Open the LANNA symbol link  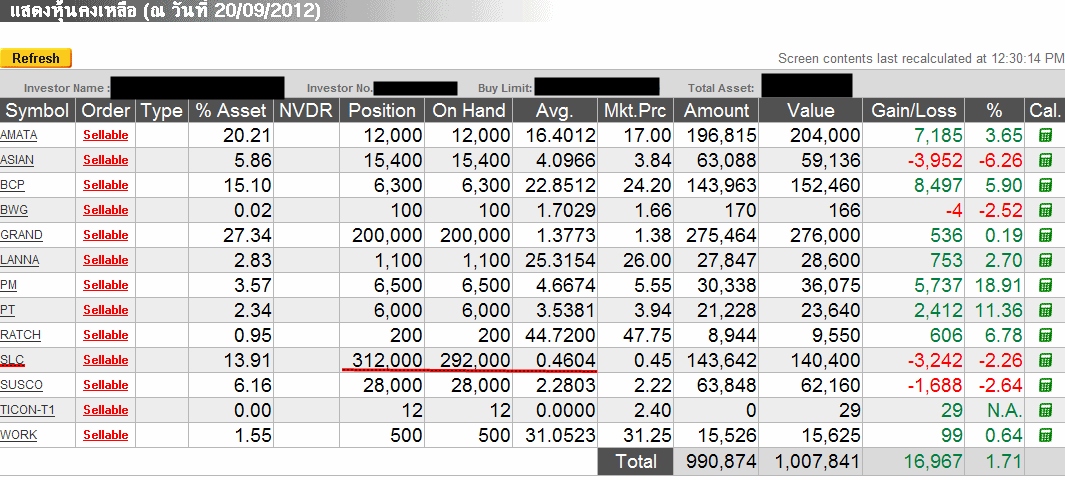(20, 260)
